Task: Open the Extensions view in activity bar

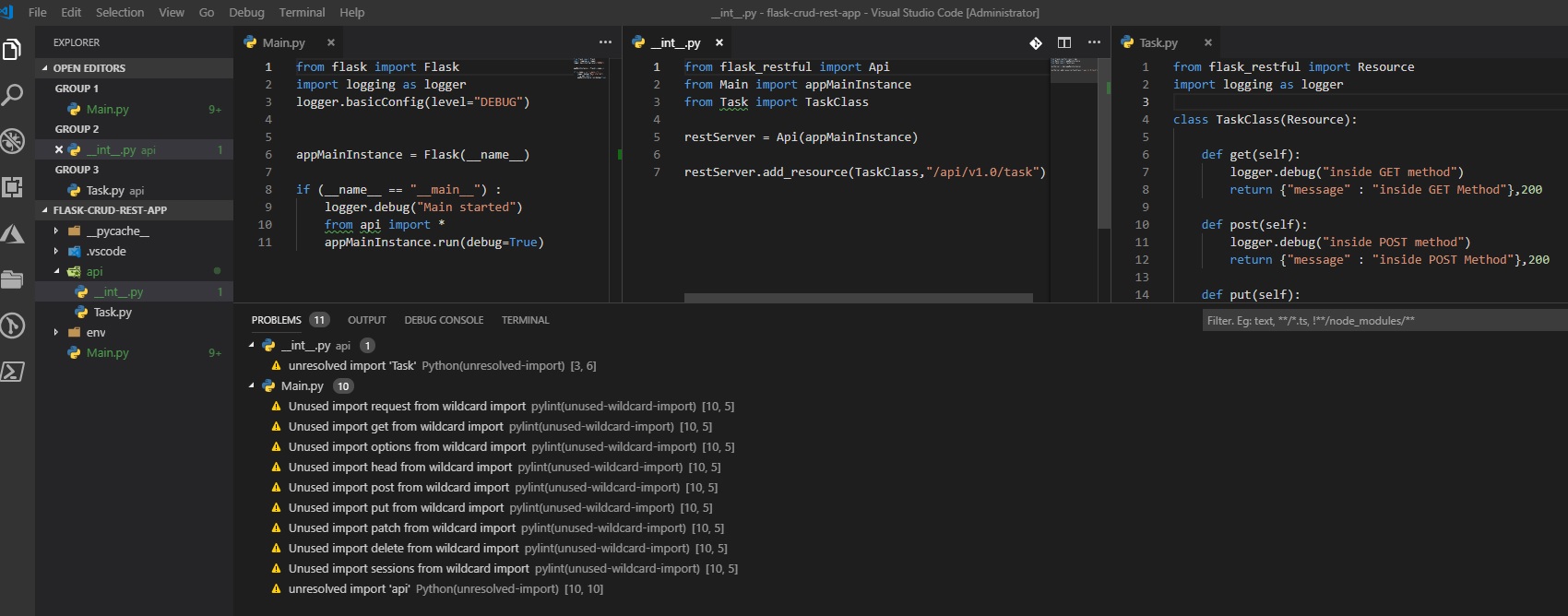Action: (12, 186)
